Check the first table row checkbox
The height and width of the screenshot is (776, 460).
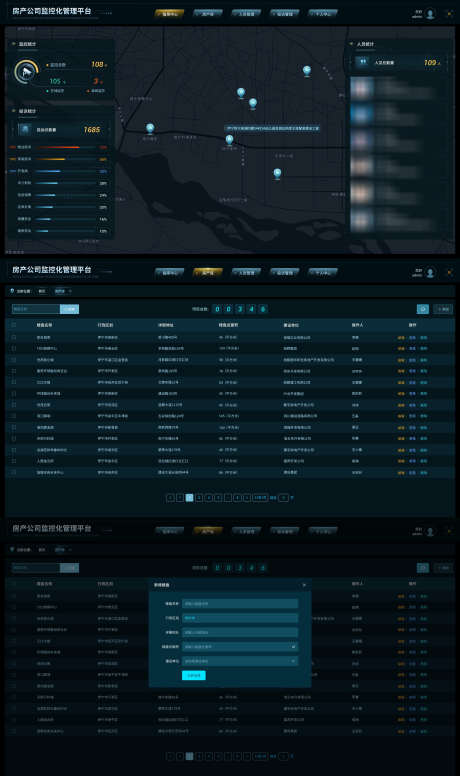[x=14, y=338]
